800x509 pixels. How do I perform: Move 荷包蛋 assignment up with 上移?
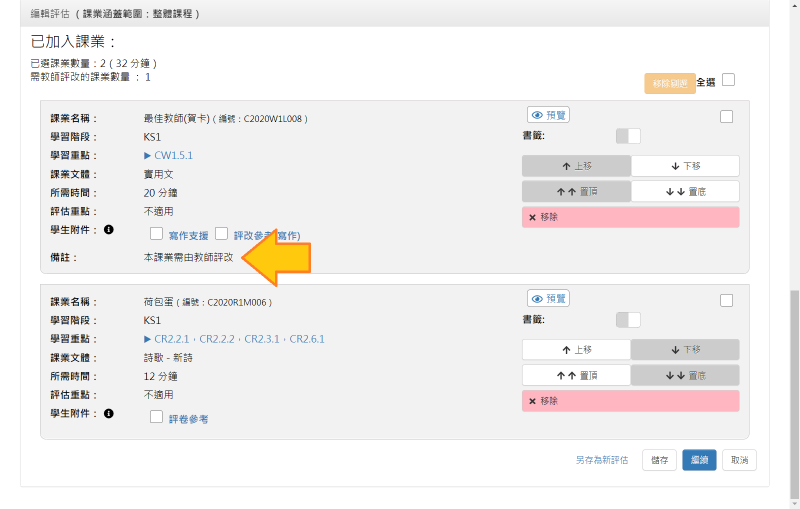point(576,349)
